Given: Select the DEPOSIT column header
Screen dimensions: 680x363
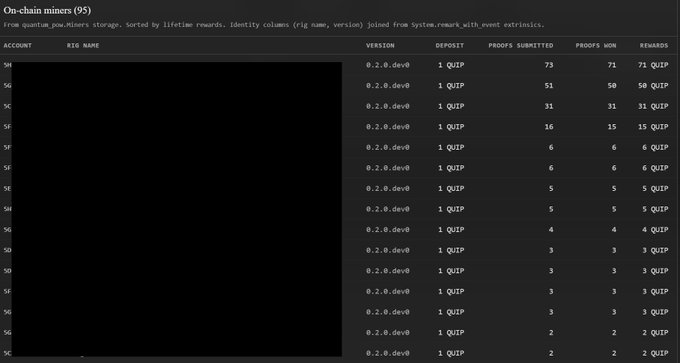Looking at the screenshot, I should point(450,46).
